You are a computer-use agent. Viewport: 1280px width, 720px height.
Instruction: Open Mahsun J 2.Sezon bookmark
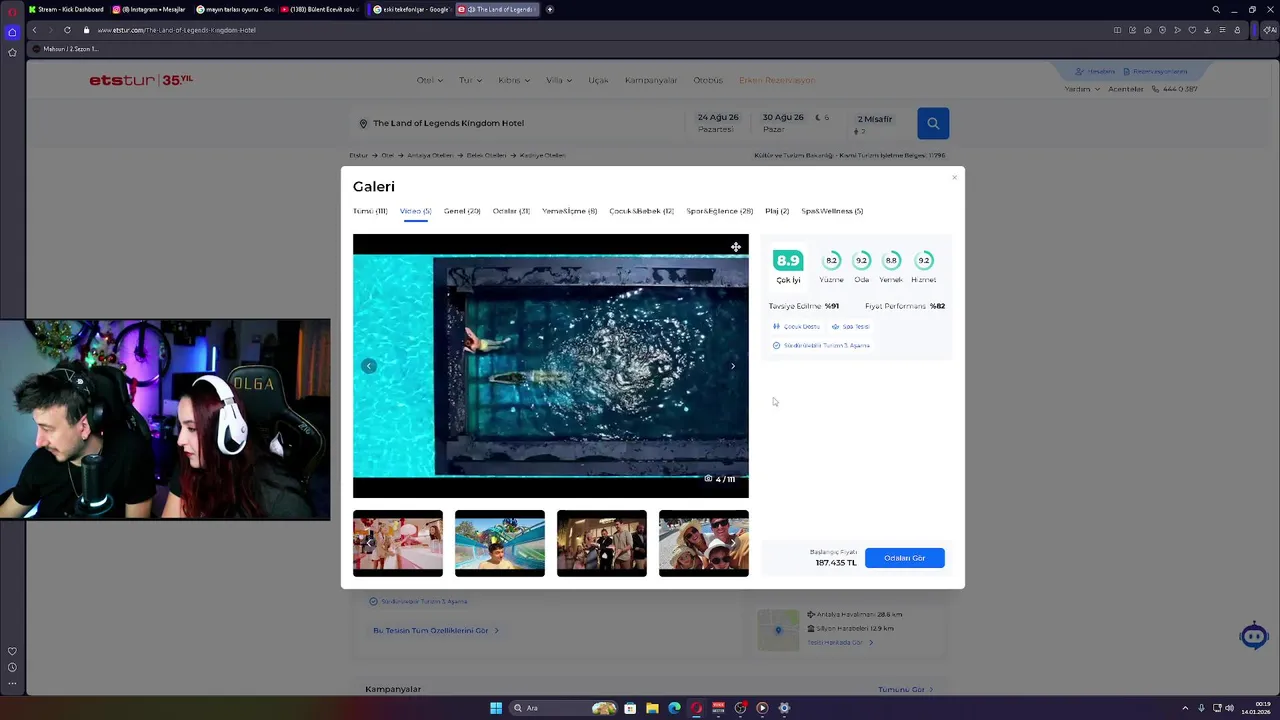[66, 49]
